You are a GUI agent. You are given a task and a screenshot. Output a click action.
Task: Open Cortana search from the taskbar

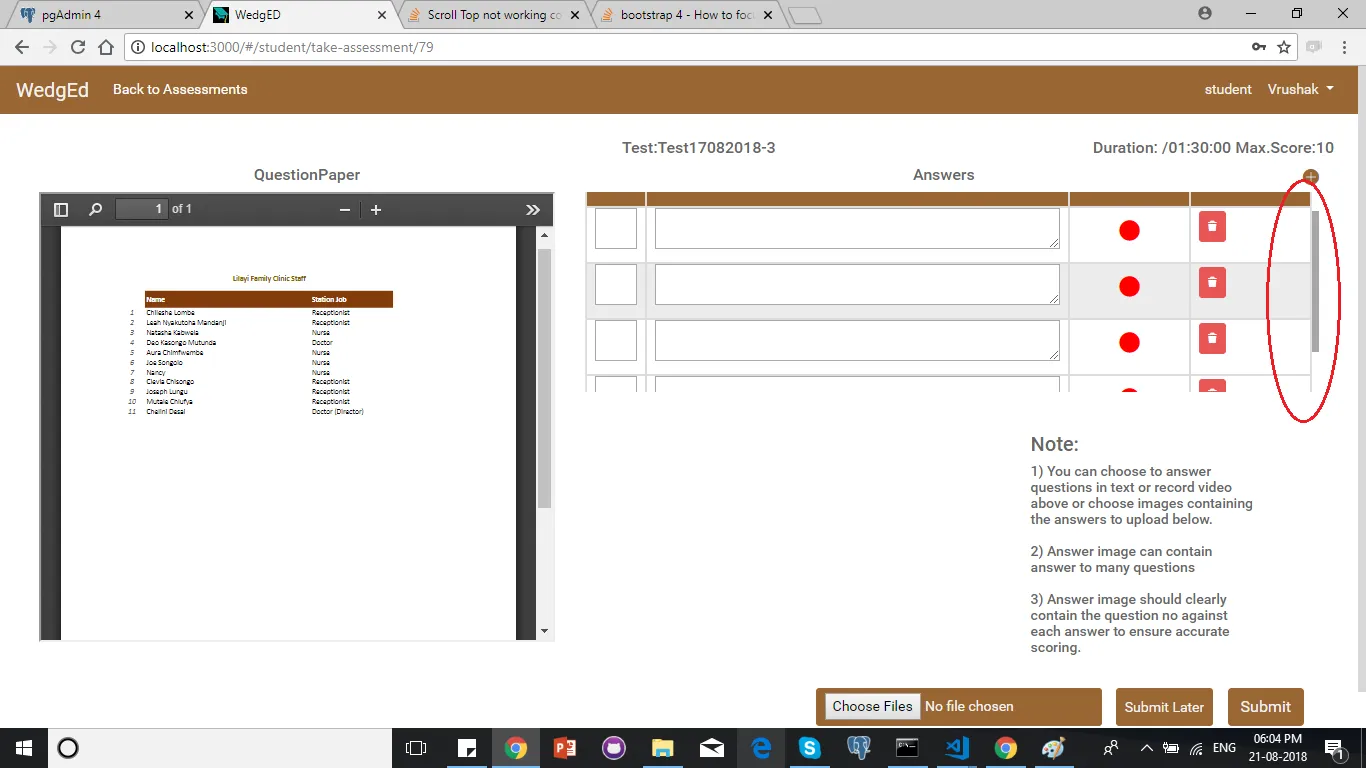tap(68, 748)
